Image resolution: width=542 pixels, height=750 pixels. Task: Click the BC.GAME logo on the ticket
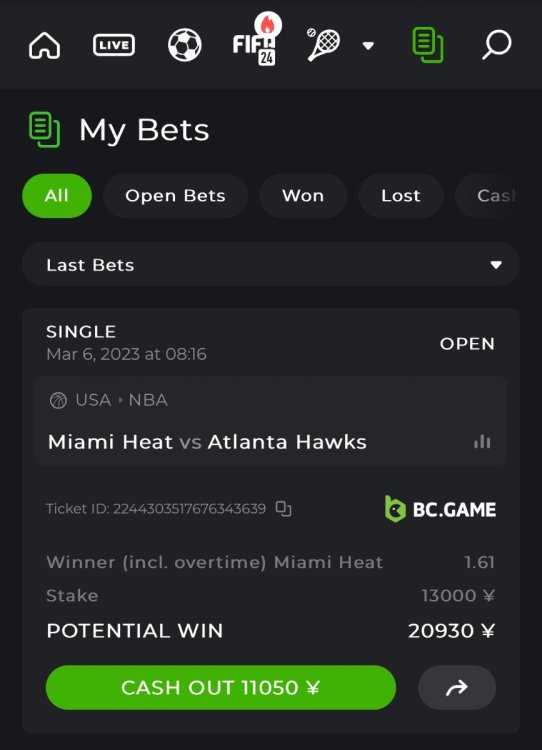coord(440,509)
